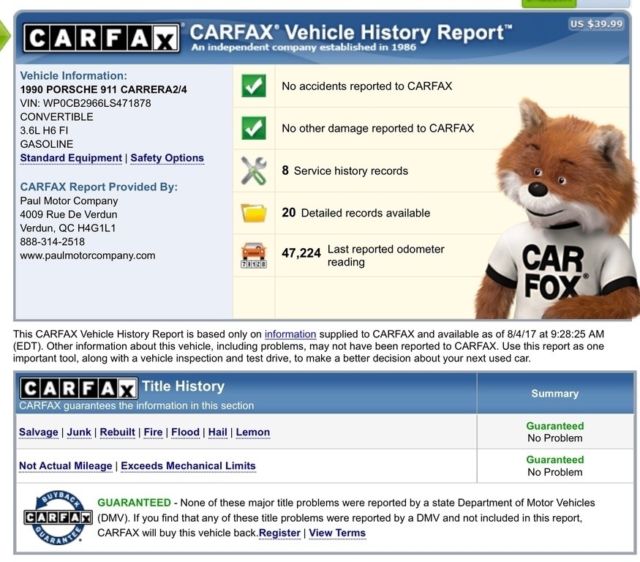Click the 3.6L H6 FI engine text
640x562 pixels.
[44, 131]
